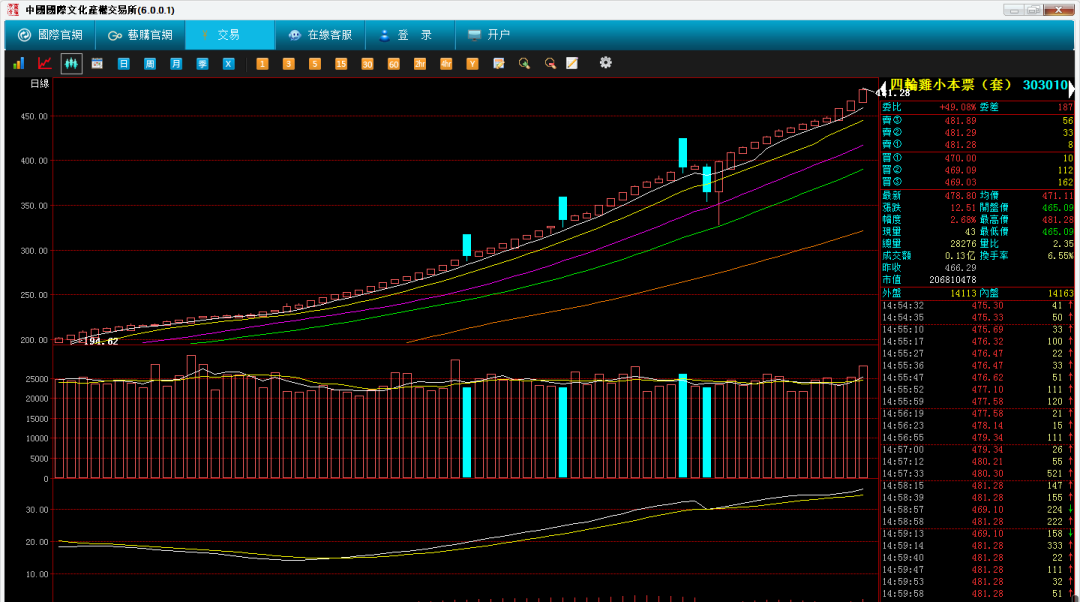Viewport: 1080px width, 602px height.
Task: Click the 日線 chart period label
Action: point(40,83)
